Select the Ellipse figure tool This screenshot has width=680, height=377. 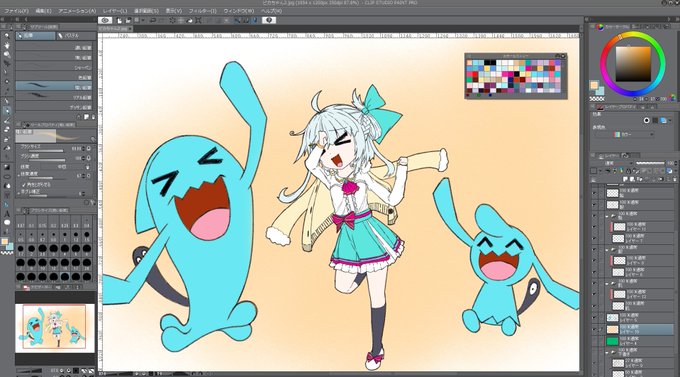coord(7,177)
